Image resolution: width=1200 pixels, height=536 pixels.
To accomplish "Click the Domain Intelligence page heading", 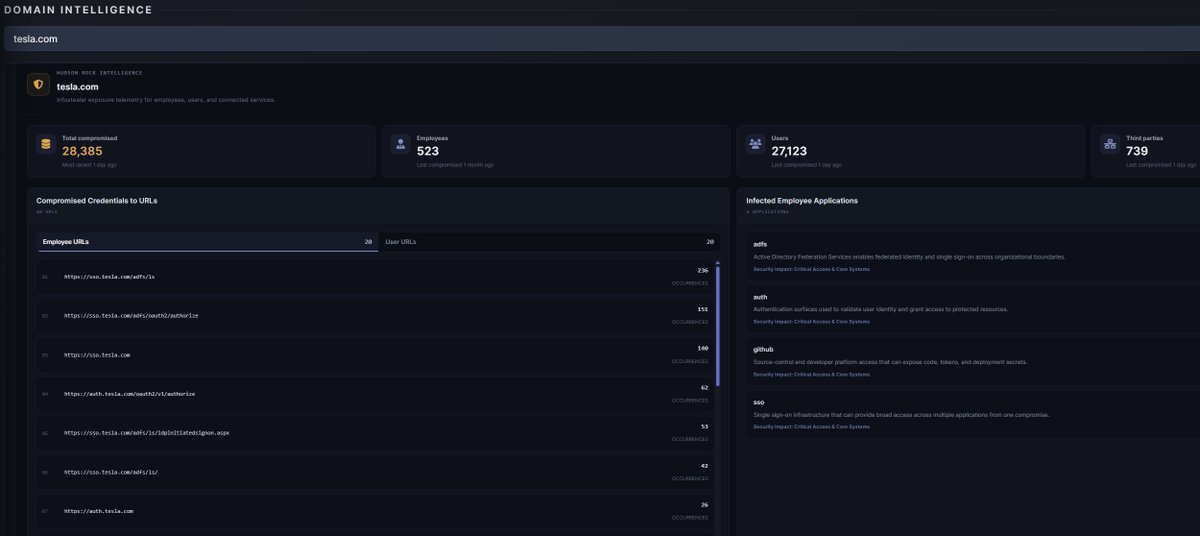I will [x=77, y=10].
